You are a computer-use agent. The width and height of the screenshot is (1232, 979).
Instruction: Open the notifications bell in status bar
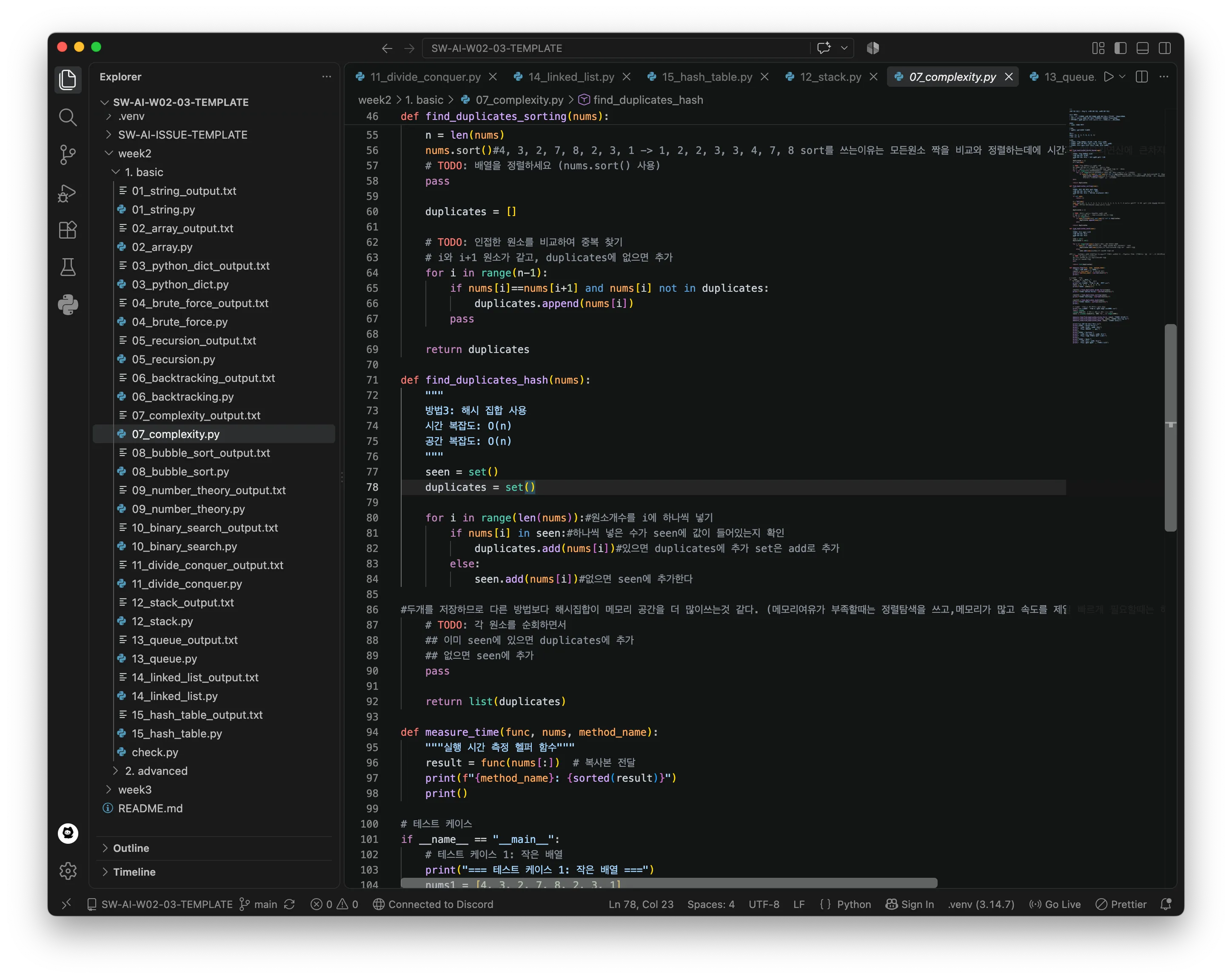point(1166,904)
